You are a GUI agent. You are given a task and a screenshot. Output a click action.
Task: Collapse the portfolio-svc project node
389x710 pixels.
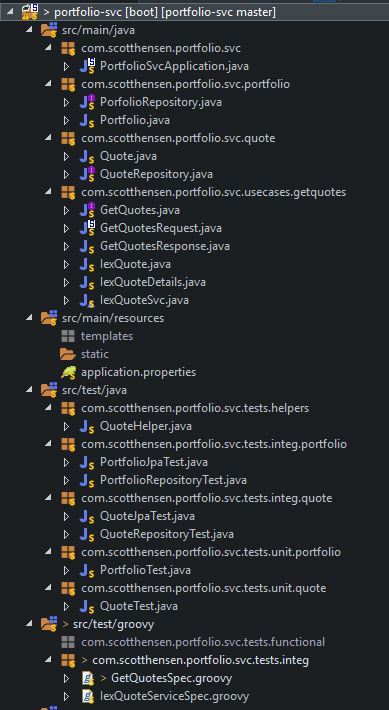pos(10,12)
